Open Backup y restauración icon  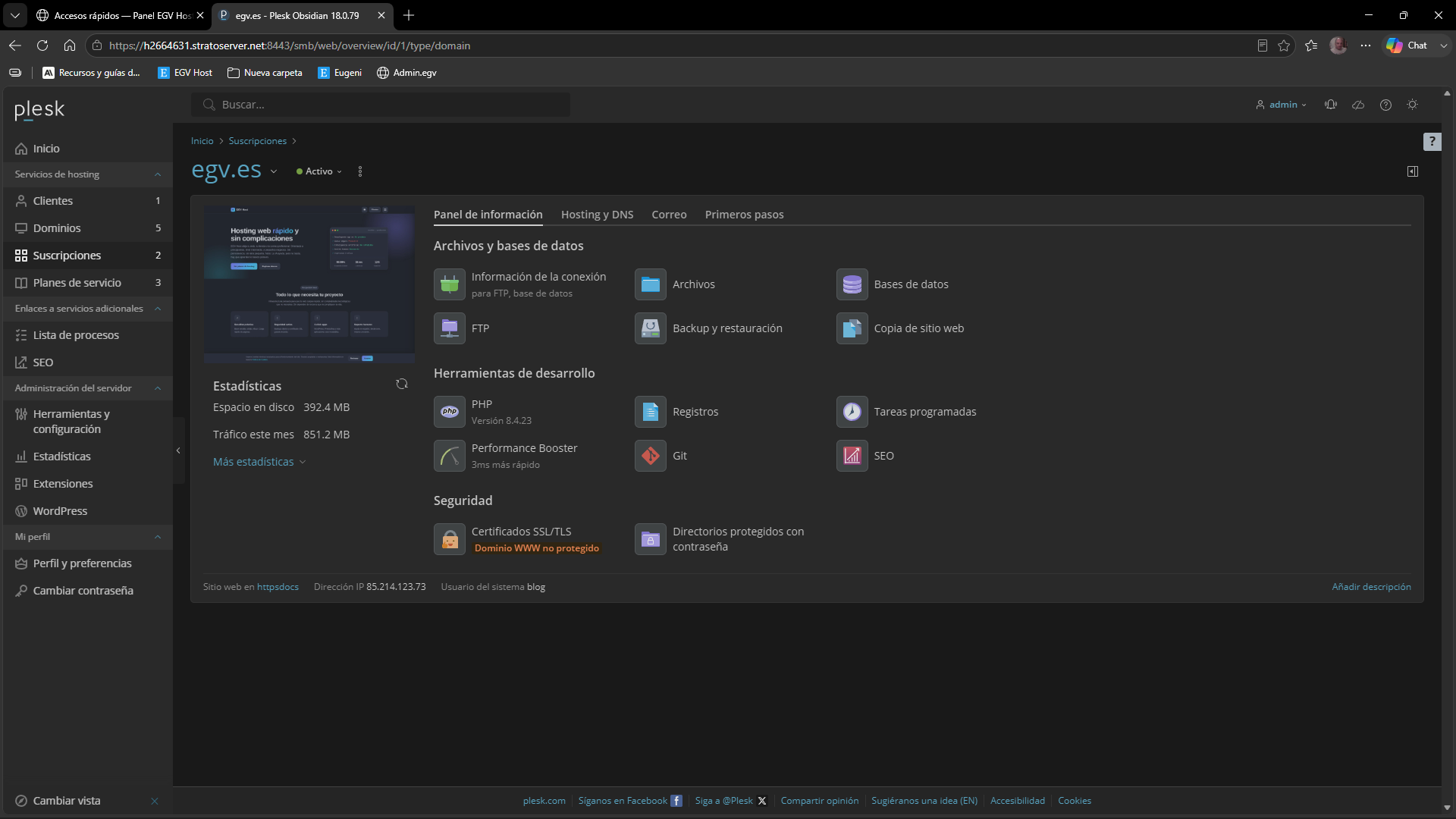tap(651, 328)
